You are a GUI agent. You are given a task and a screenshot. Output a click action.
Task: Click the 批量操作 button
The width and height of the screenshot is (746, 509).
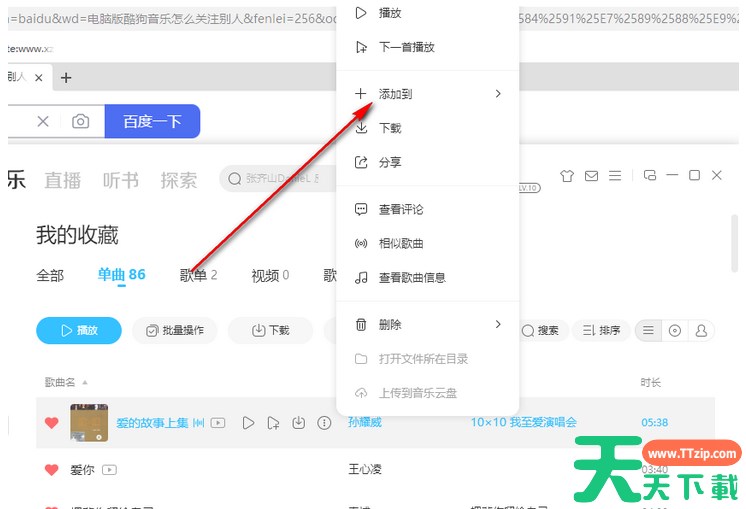pyautogui.click(x=175, y=331)
